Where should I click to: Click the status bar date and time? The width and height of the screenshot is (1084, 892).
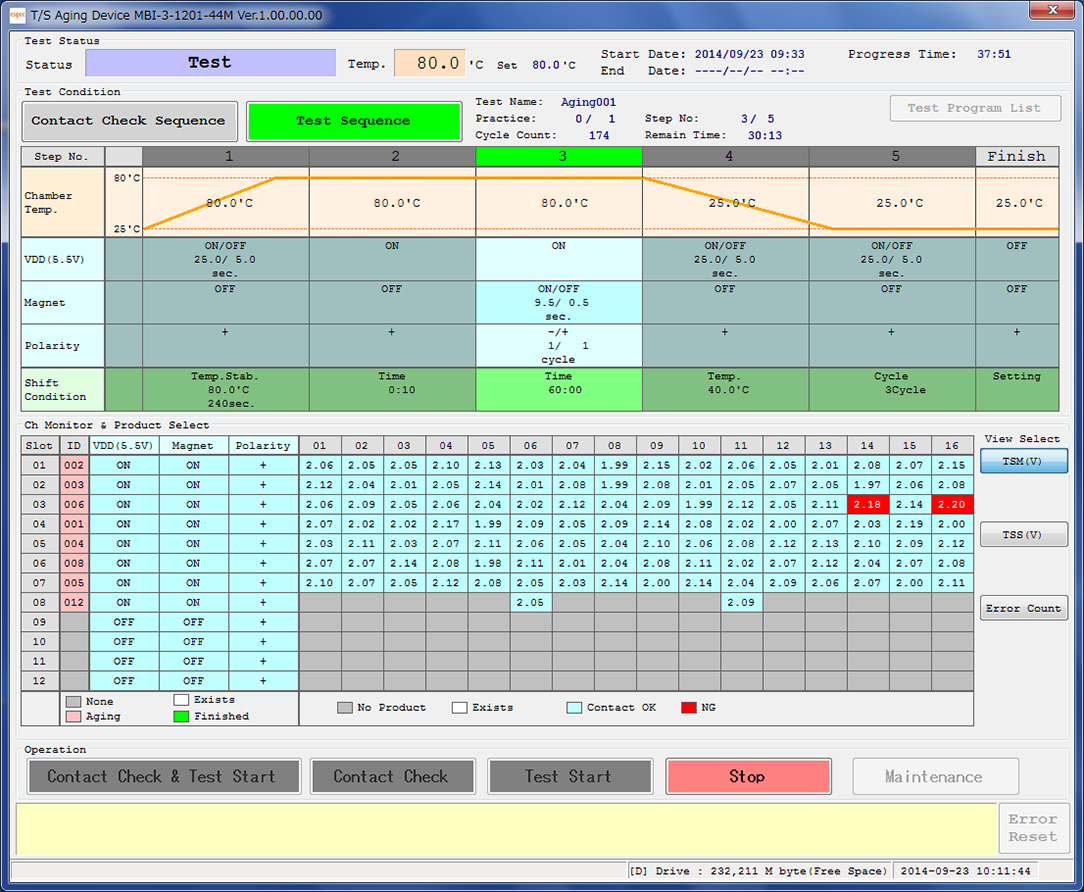[x=966, y=871]
